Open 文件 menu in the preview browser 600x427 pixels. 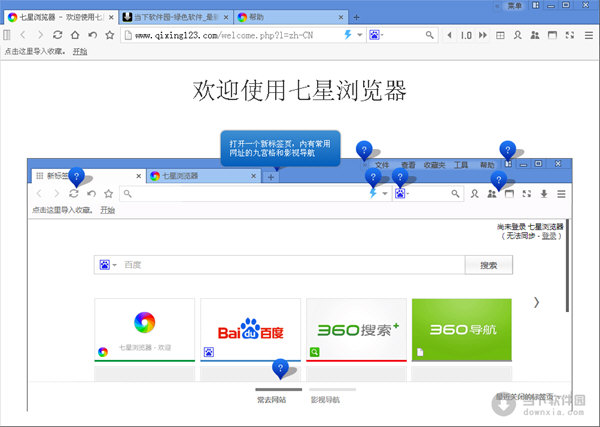382,165
